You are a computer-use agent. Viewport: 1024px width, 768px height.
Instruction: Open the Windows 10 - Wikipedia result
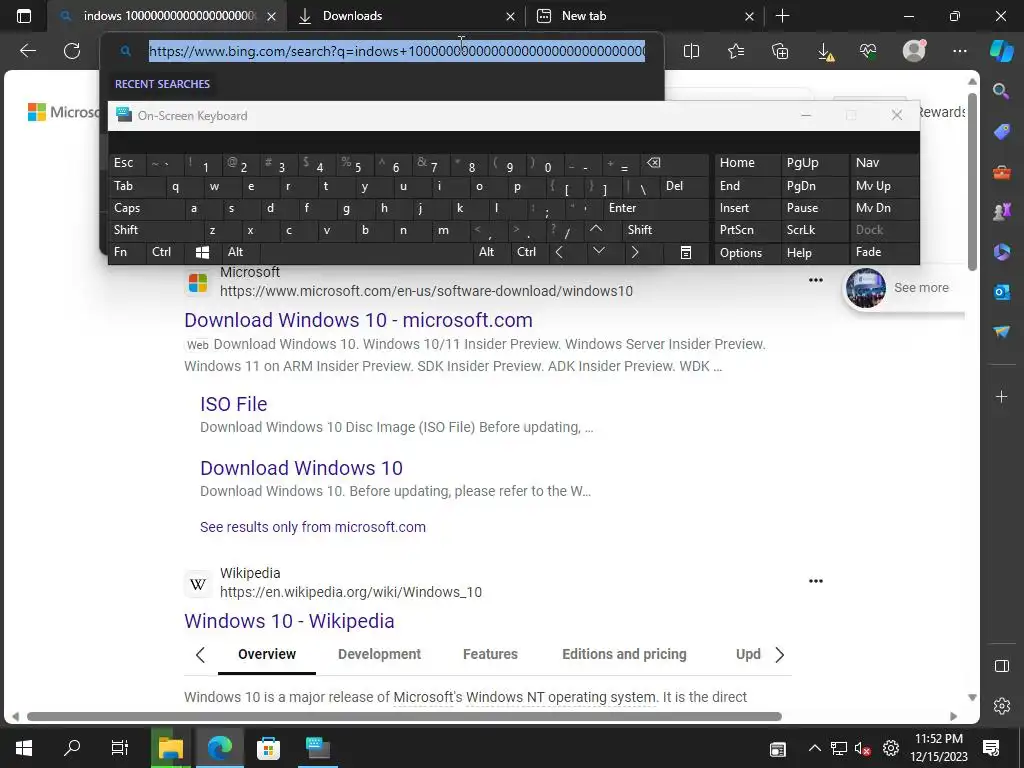pyautogui.click(x=289, y=621)
